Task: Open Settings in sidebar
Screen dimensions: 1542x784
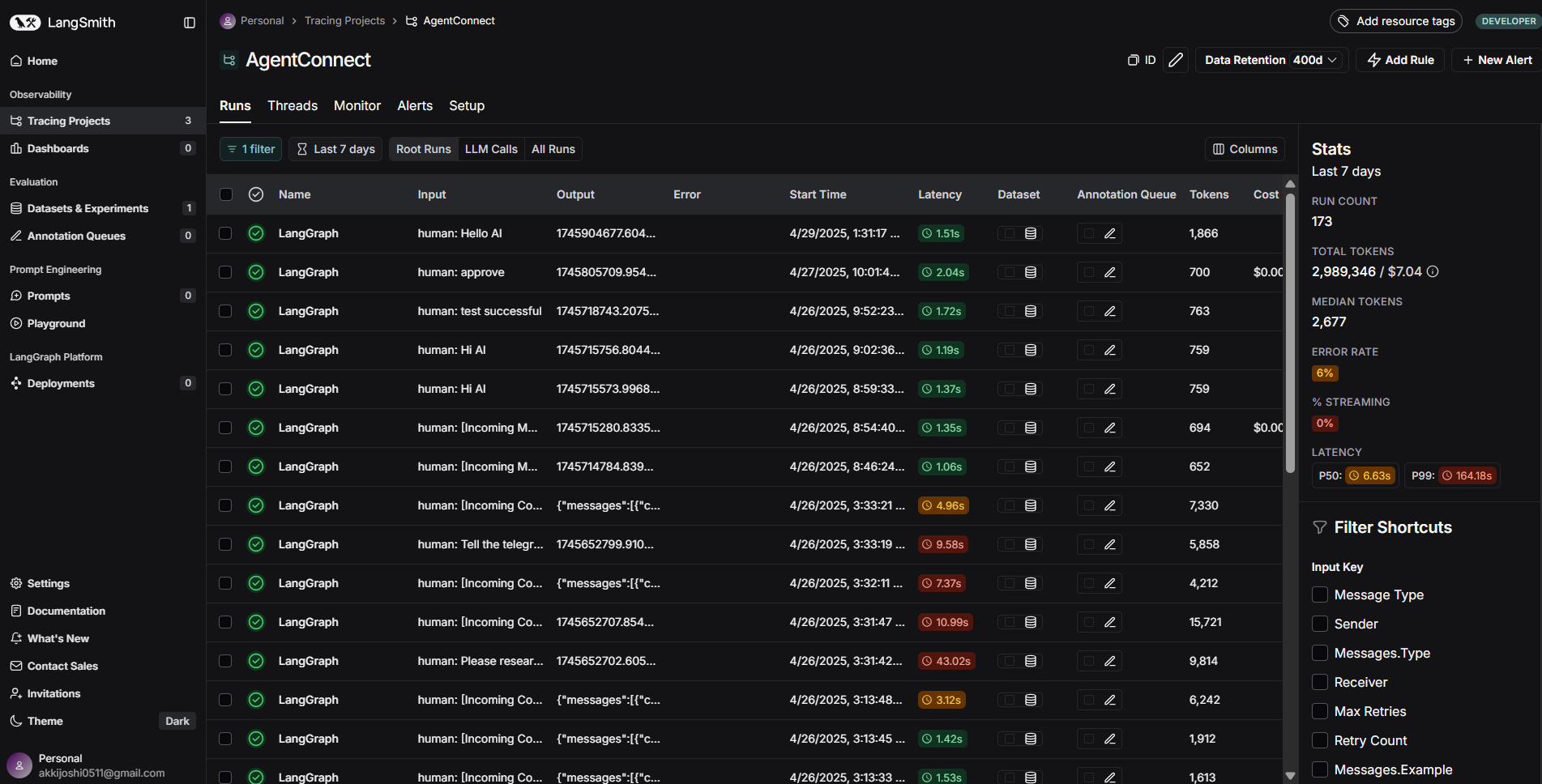Action: [x=102, y=583]
